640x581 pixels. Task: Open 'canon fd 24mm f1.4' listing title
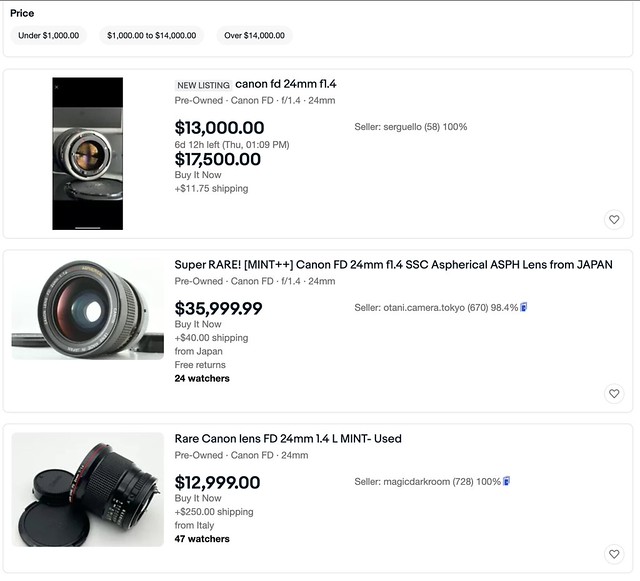(286, 84)
